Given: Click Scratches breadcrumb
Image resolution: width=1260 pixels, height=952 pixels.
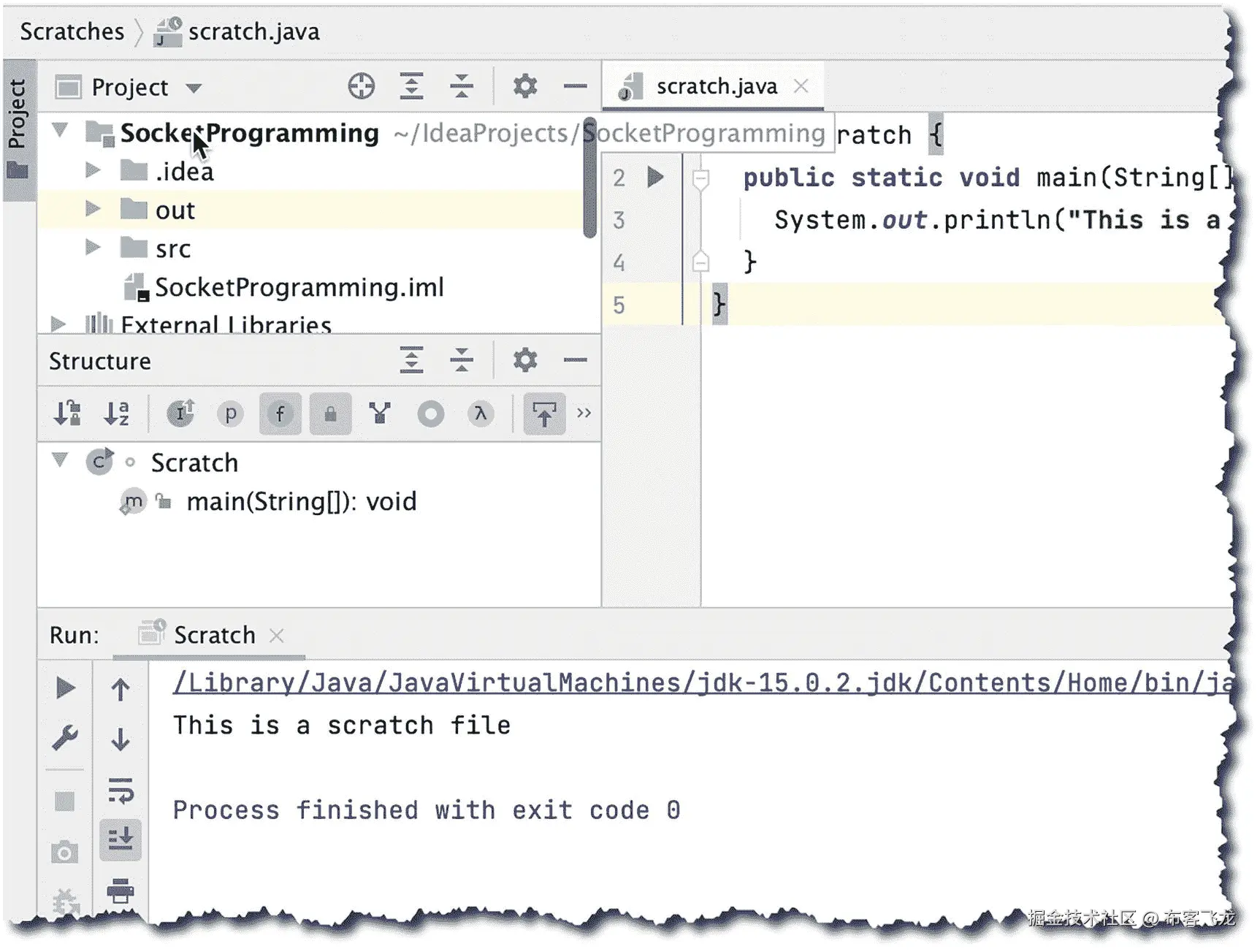Looking at the screenshot, I should point(72,31).
